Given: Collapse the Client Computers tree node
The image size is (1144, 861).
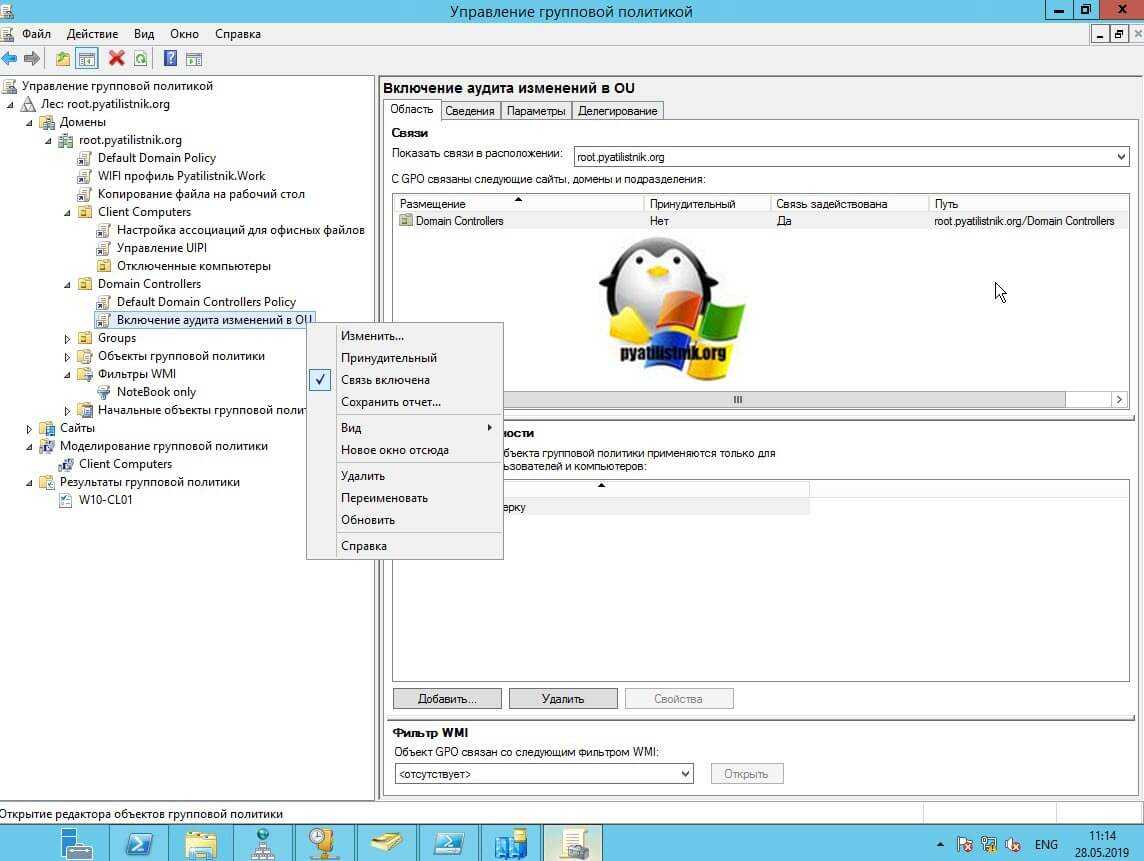Looking at the screenshot, I should (68, 212).
